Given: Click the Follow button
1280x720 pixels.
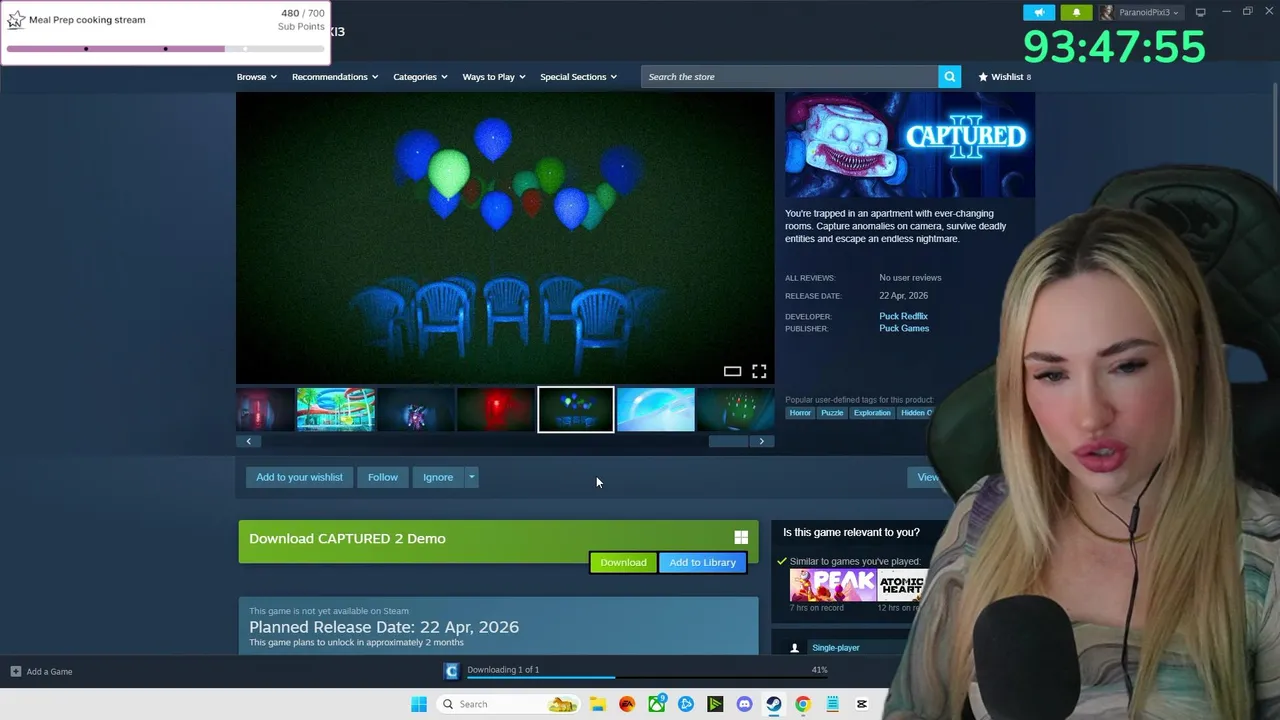Looking at the screenshot, I should tap(382, 477).
